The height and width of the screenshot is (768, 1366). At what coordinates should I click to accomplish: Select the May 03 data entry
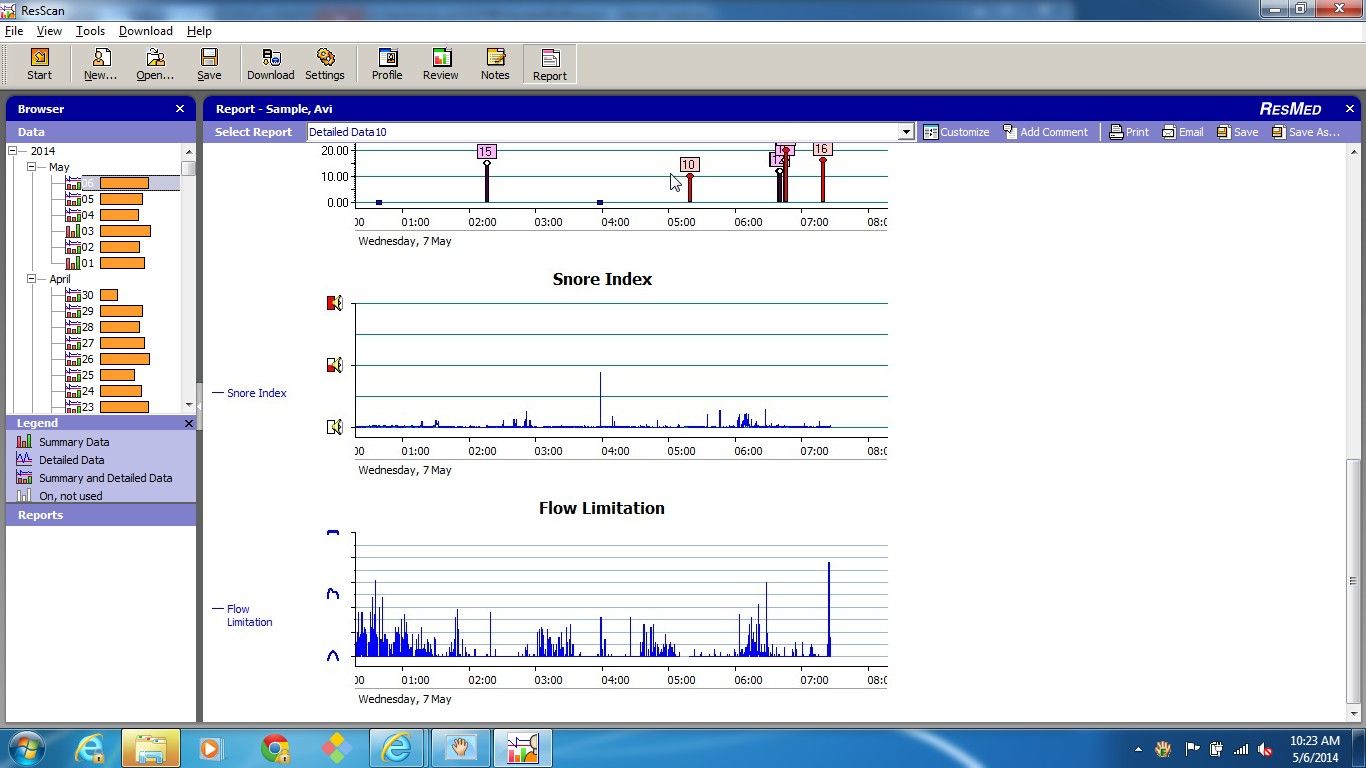88,231
